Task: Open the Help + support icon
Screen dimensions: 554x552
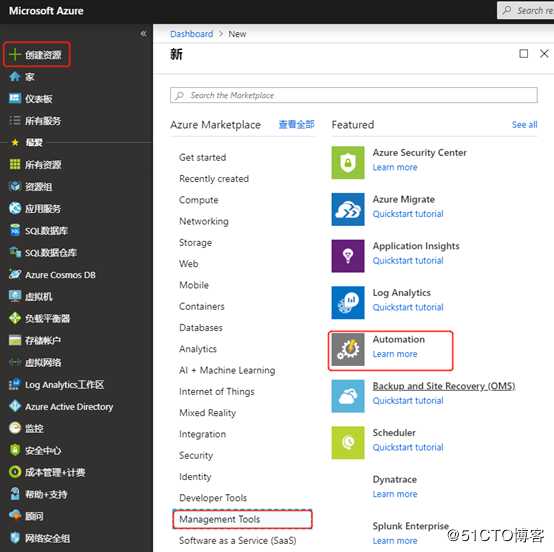Action: tap(15, 494)
